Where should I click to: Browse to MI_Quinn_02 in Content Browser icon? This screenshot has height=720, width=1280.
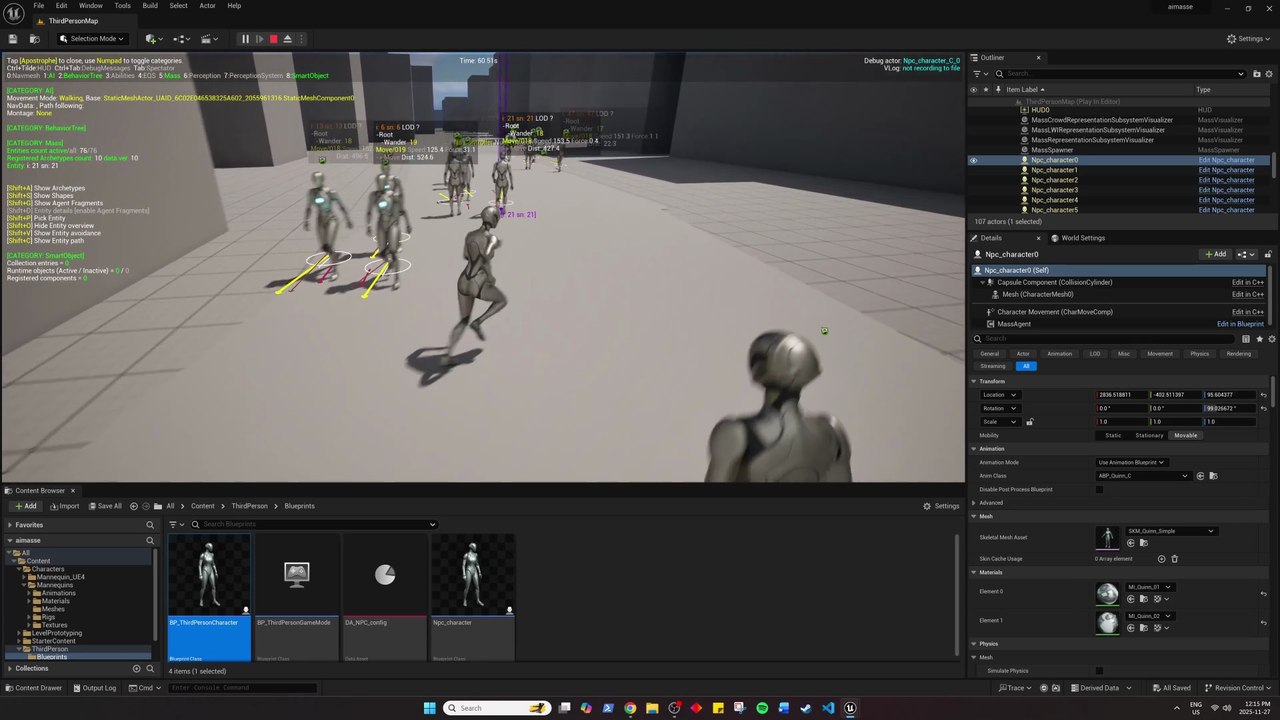[x=1142, y=628]
